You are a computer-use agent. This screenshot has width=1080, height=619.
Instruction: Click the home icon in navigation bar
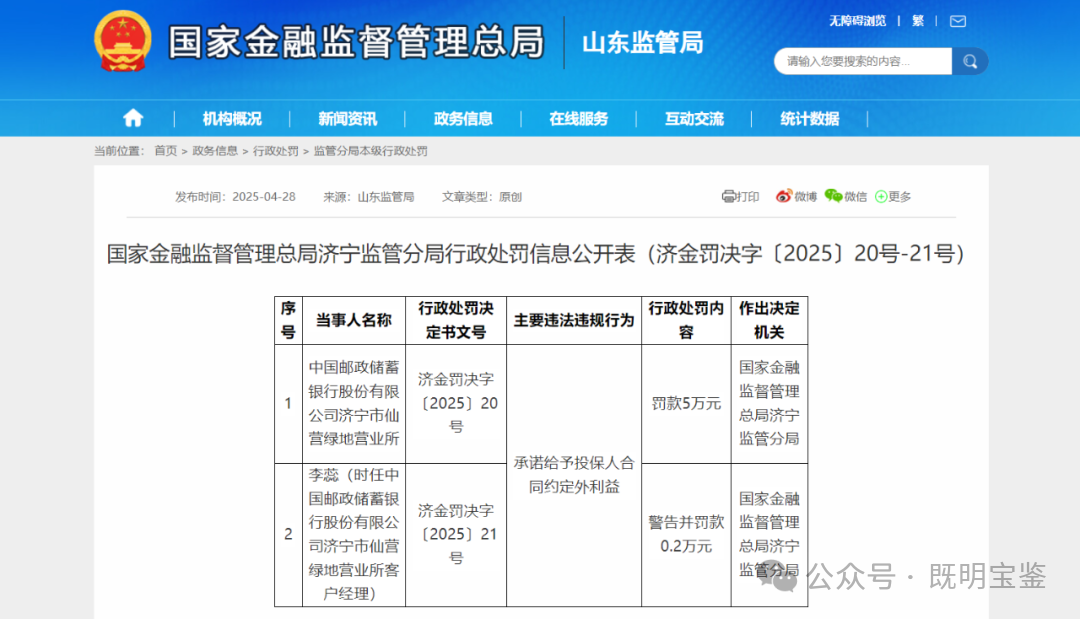coord(133,118)
